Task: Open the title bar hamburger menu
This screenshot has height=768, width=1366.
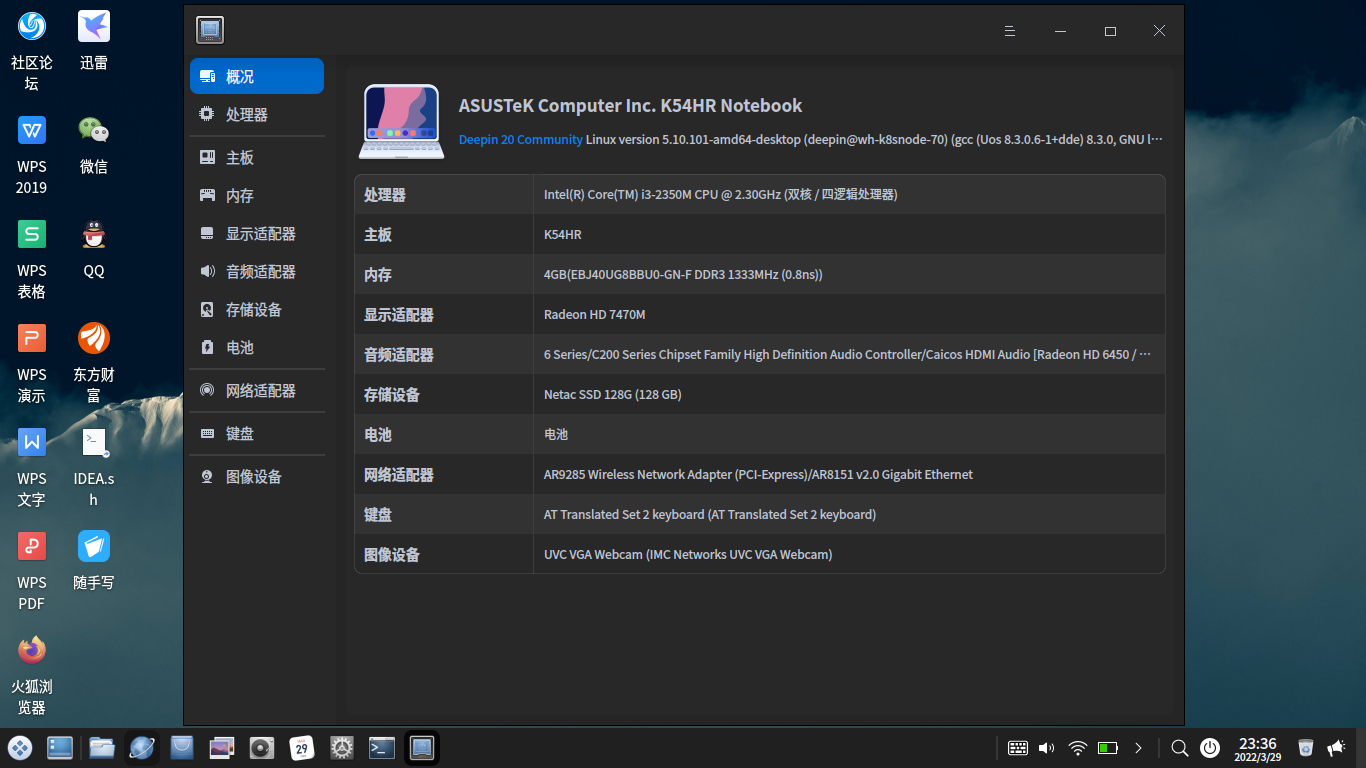Action: 1010,31
